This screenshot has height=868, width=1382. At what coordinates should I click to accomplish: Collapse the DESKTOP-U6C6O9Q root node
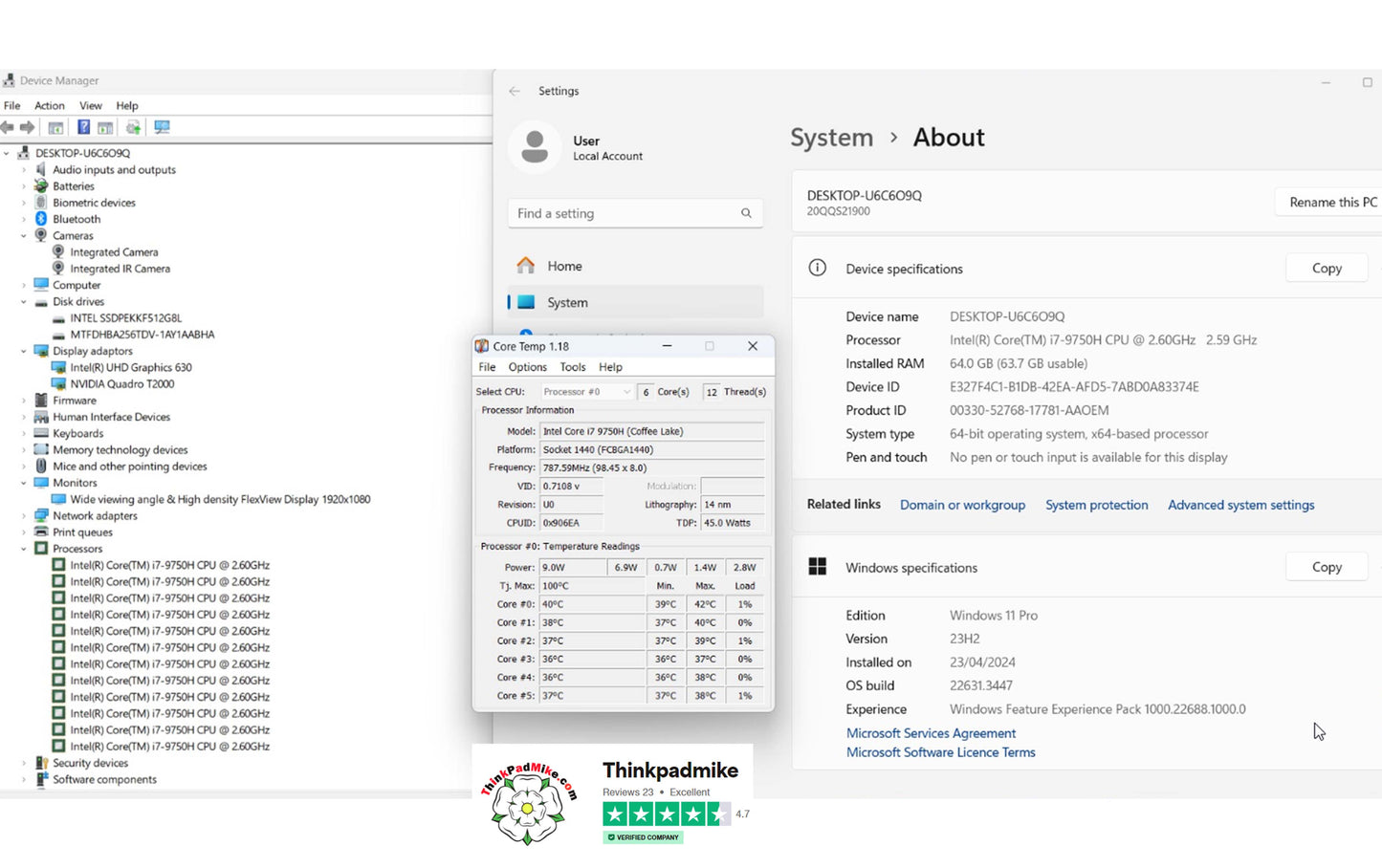tap(7, 153)
